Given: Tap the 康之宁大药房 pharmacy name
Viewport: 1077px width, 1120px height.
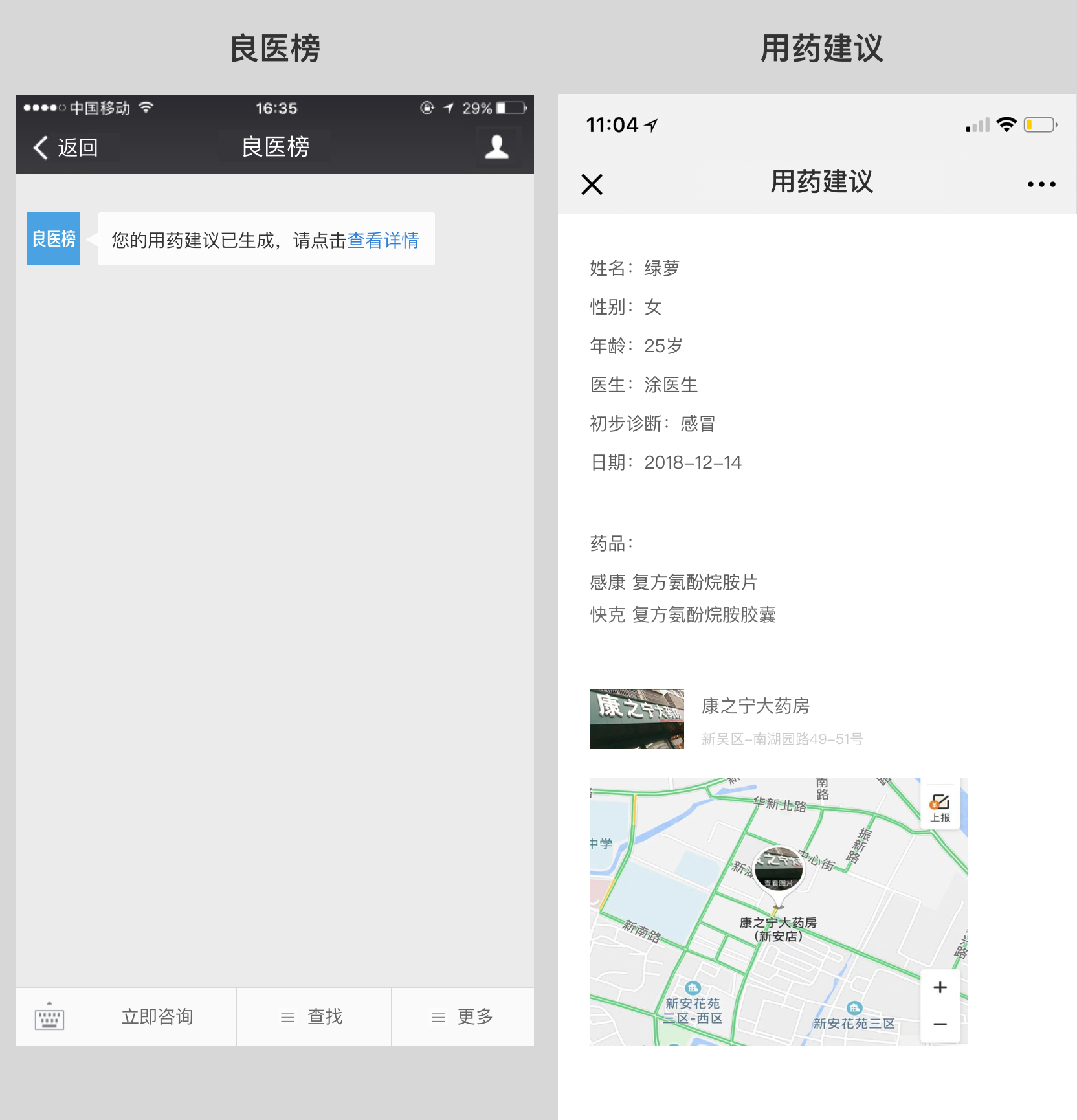Looking at the screenshot, I should pyautogui.click(x=755, y=706).
